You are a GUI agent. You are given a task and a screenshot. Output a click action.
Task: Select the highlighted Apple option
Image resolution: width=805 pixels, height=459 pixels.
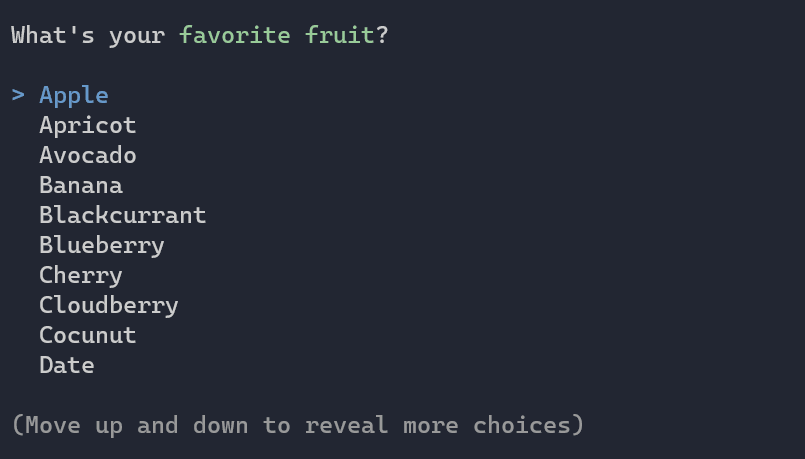tap(74, 96)
